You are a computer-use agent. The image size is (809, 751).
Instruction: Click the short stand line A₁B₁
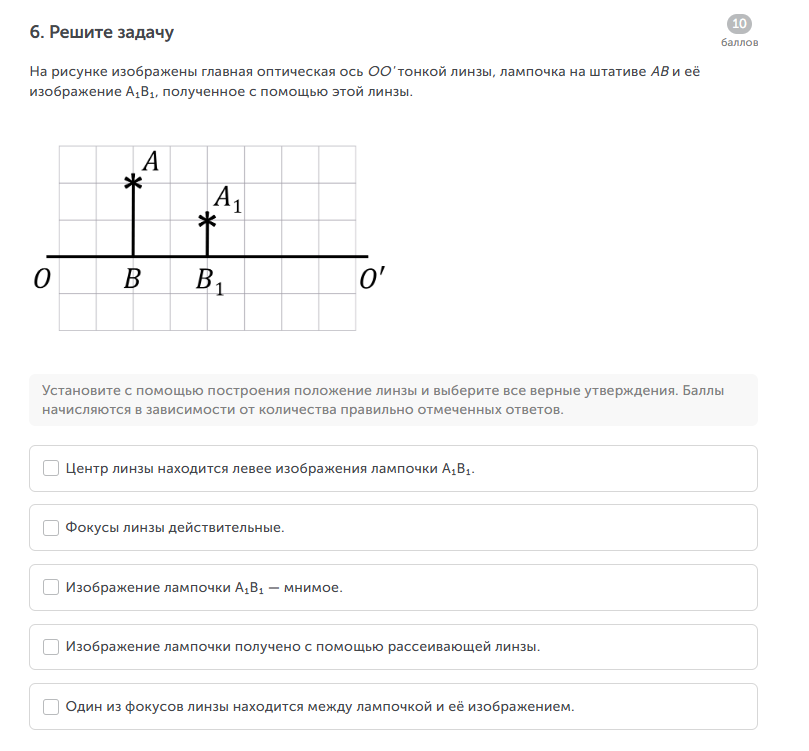coord(207,242)
